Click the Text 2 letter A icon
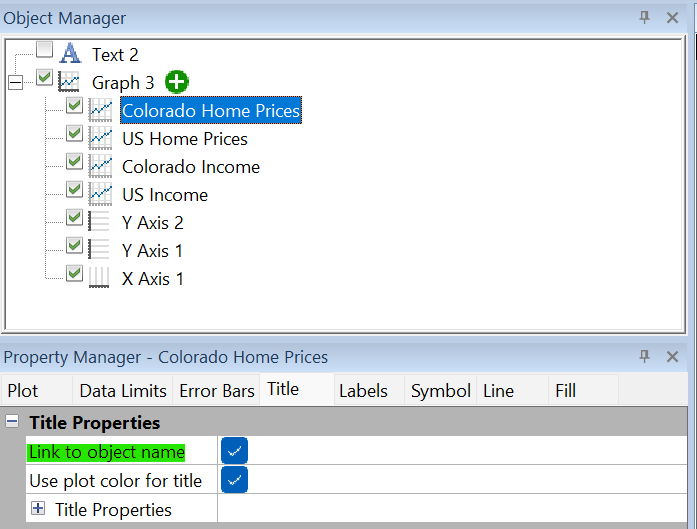The height and width of the screenshot is (529, 697). [70, 53]
